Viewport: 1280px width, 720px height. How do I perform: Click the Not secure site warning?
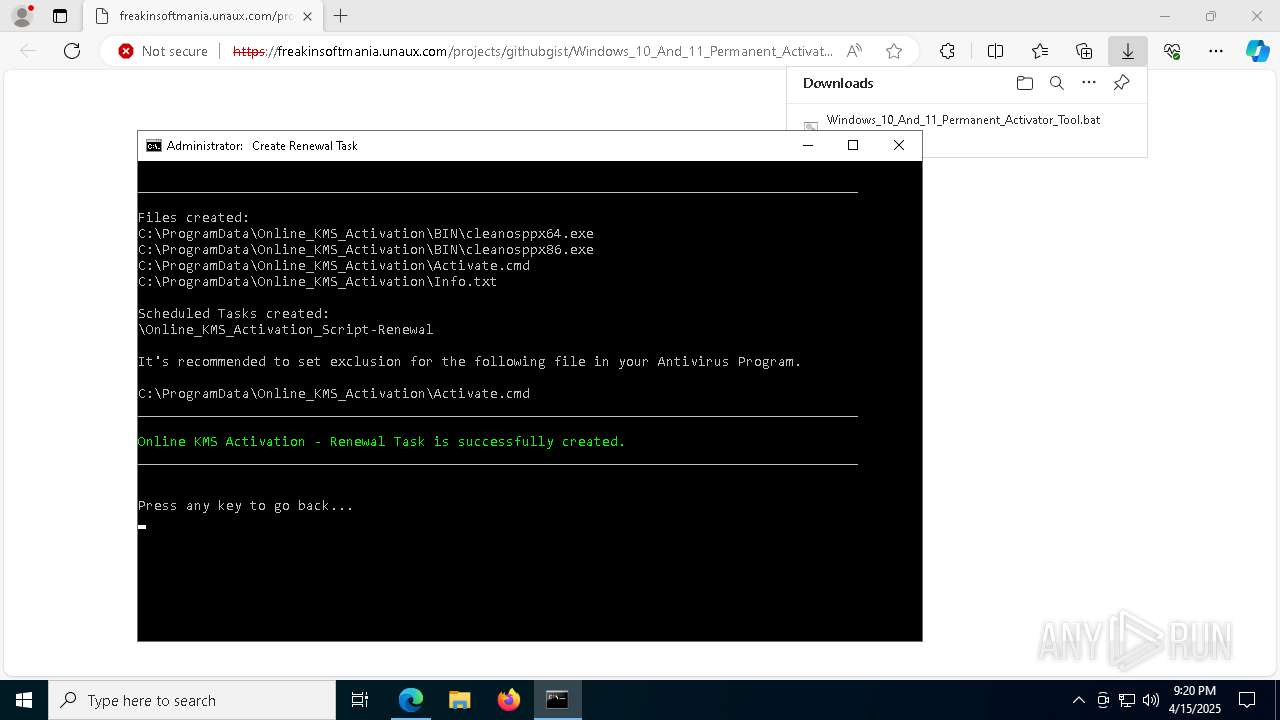(x=163, y=51)
